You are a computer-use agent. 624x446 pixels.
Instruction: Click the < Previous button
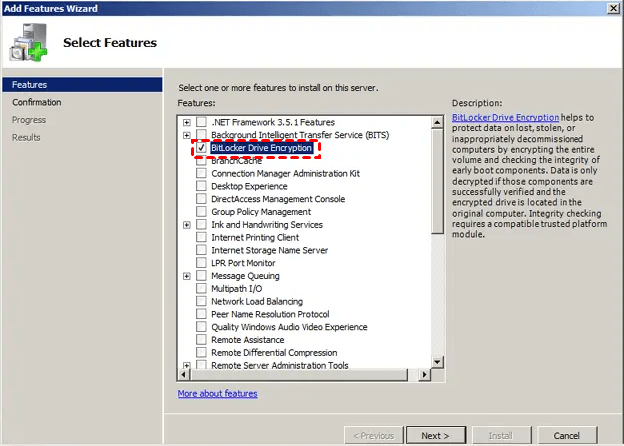(374, 435)
